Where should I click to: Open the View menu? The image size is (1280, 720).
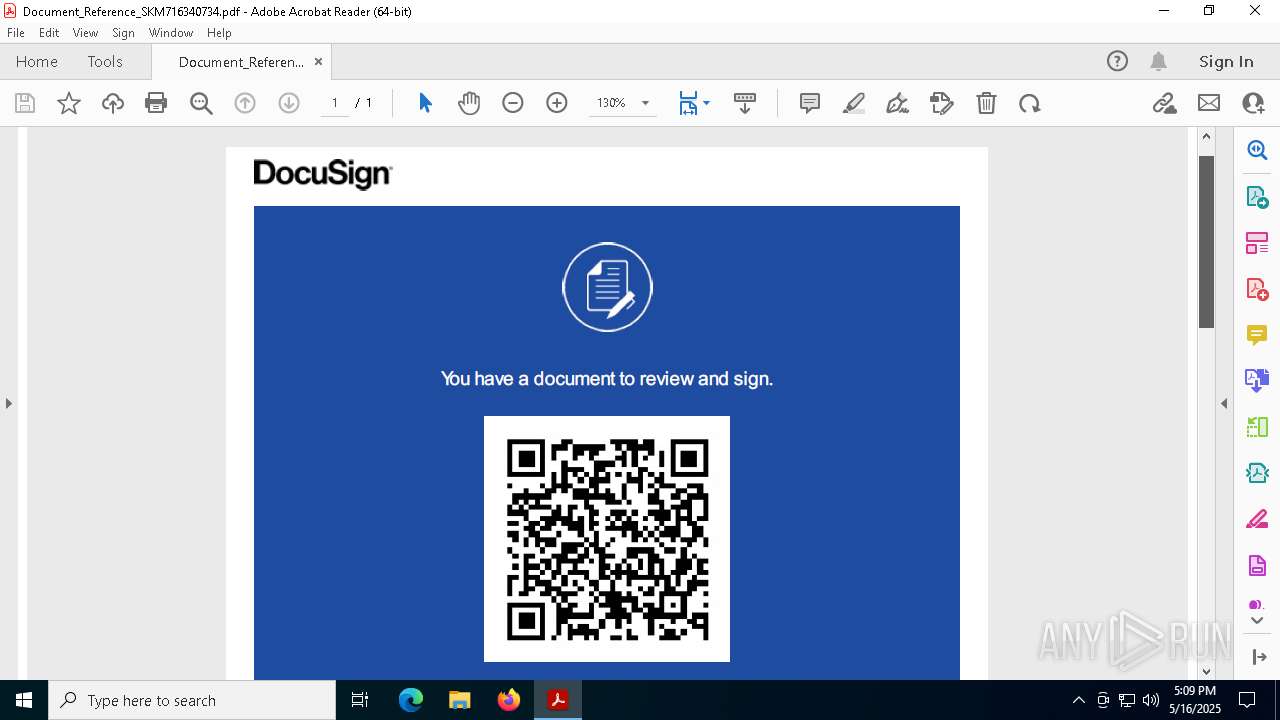[x=85, y=33]
